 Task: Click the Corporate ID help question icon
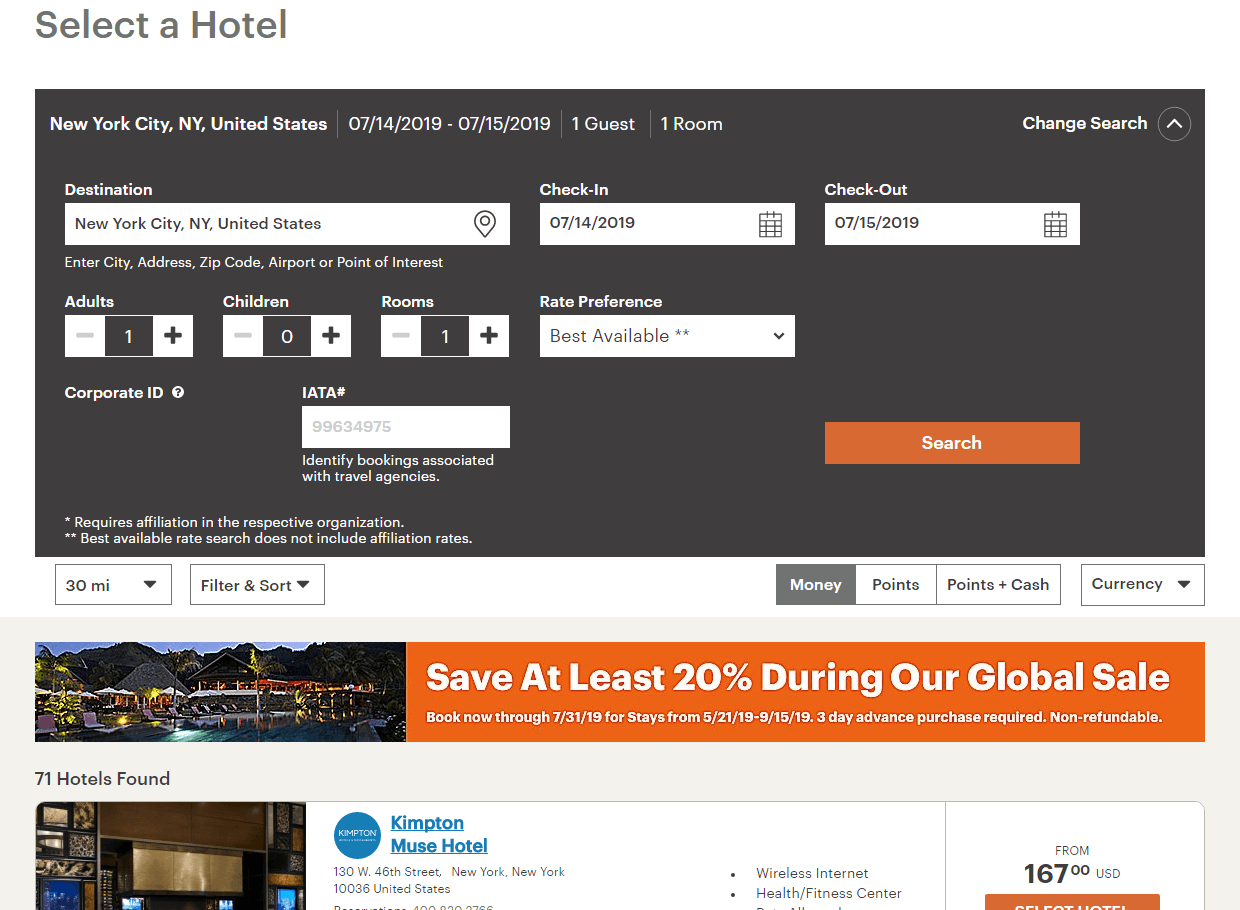[178, 393]
